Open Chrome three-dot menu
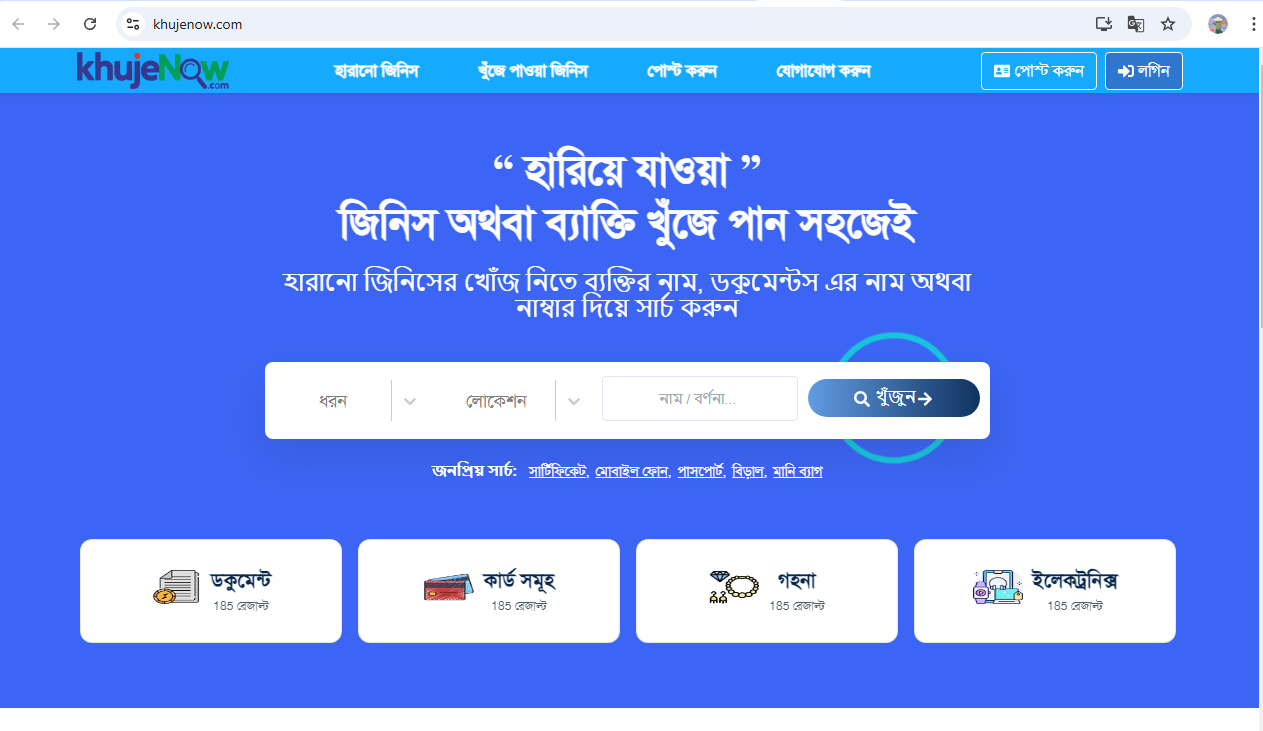Viewport: 1263px width, 731px height. (1253, 24)
